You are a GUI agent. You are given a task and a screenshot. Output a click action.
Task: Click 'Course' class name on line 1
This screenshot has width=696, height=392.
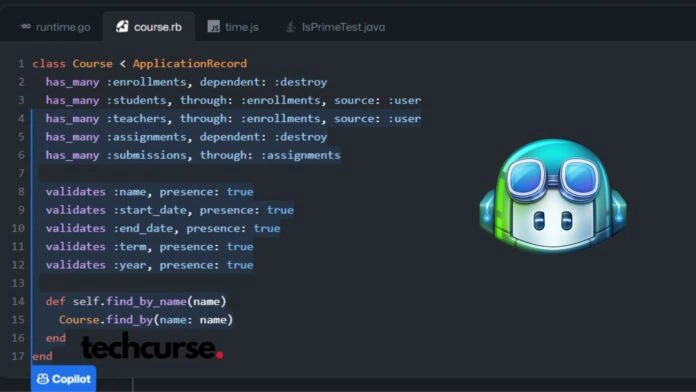coord(92,63)
